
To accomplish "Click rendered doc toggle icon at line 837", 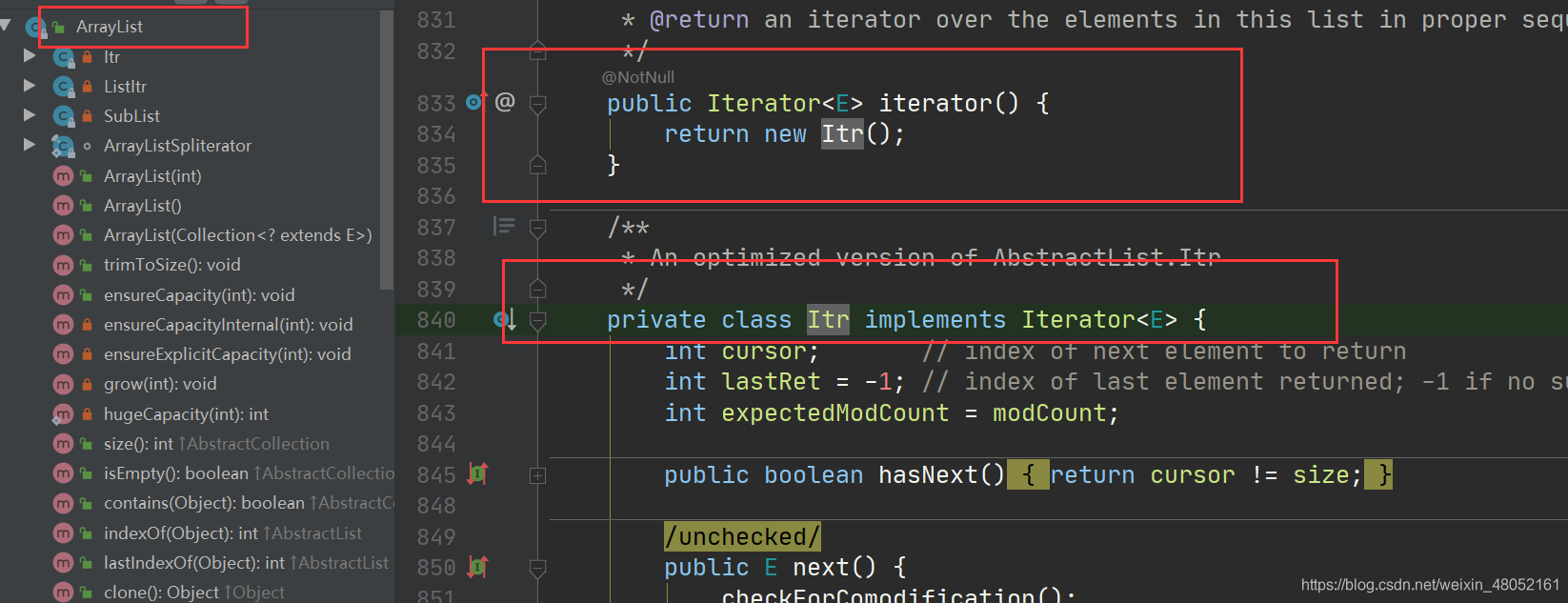I will [504, 226].
